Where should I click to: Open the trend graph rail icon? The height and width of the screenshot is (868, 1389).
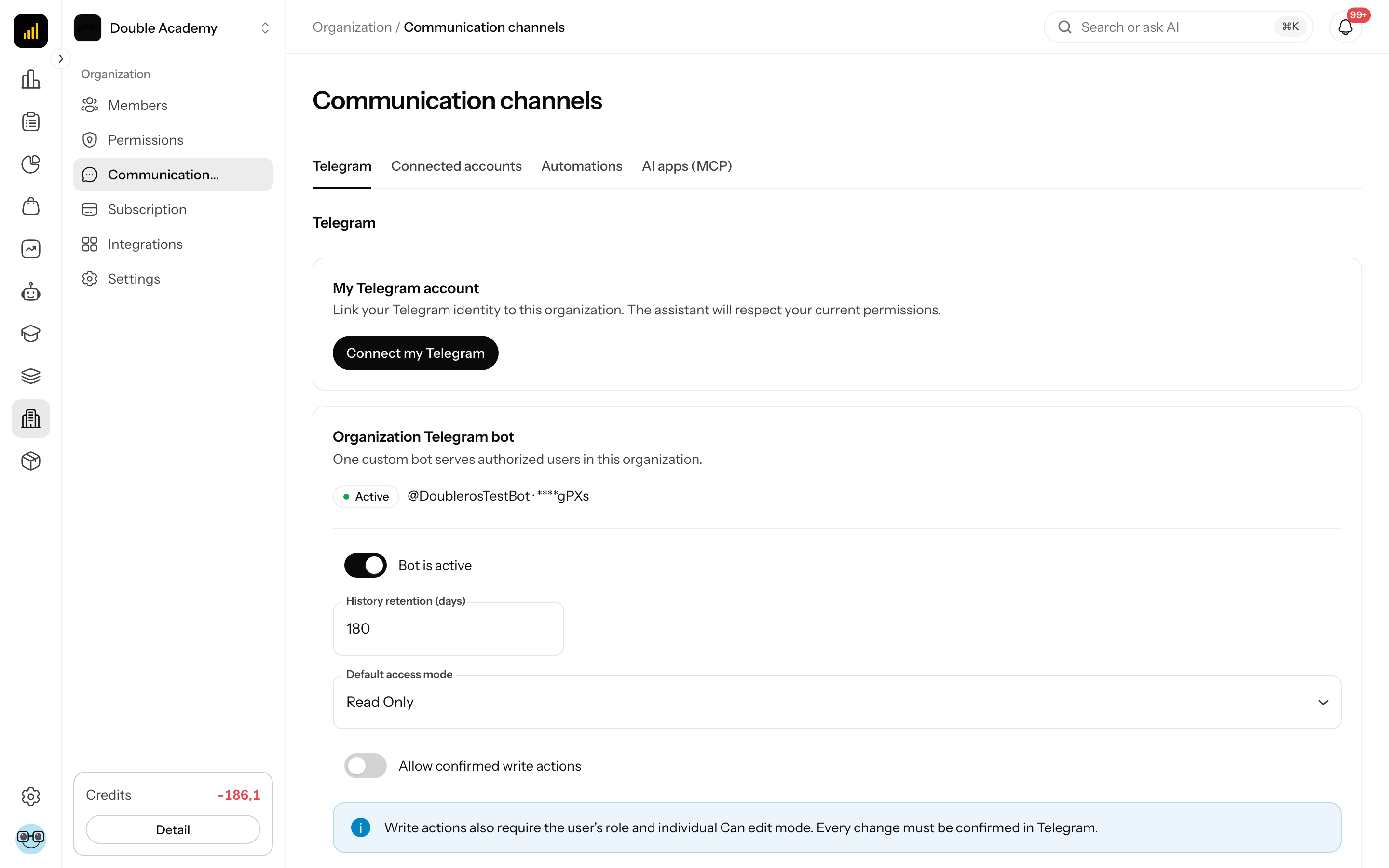tap(30, 249)
